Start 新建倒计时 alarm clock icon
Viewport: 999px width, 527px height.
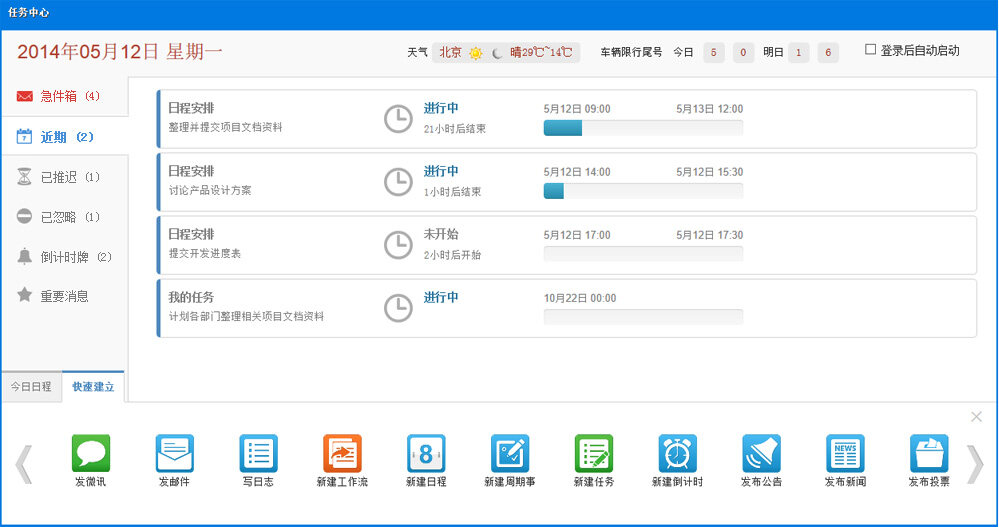tap(677, 454)
